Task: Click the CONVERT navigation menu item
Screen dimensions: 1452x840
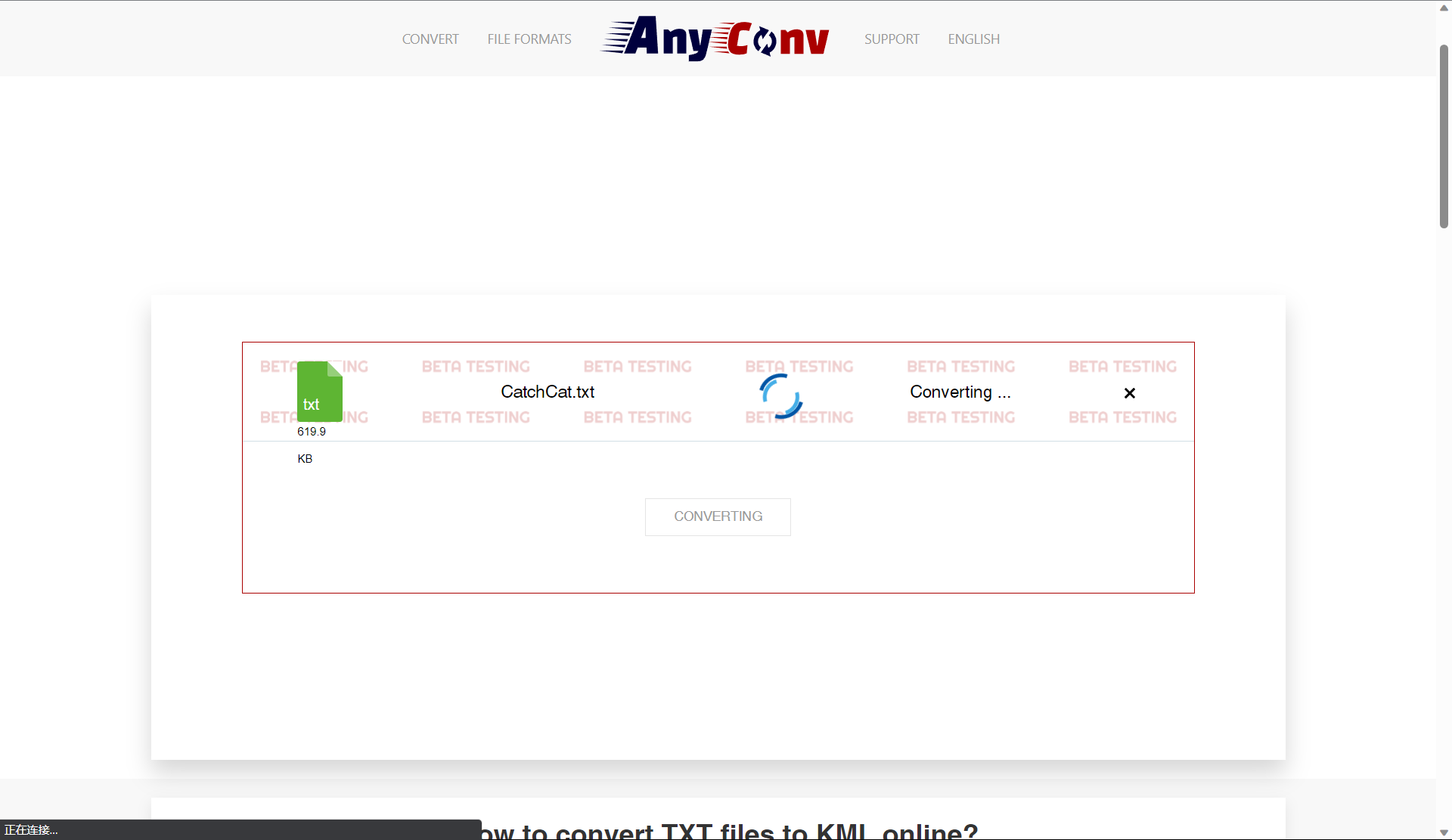Action: (430, 39)
